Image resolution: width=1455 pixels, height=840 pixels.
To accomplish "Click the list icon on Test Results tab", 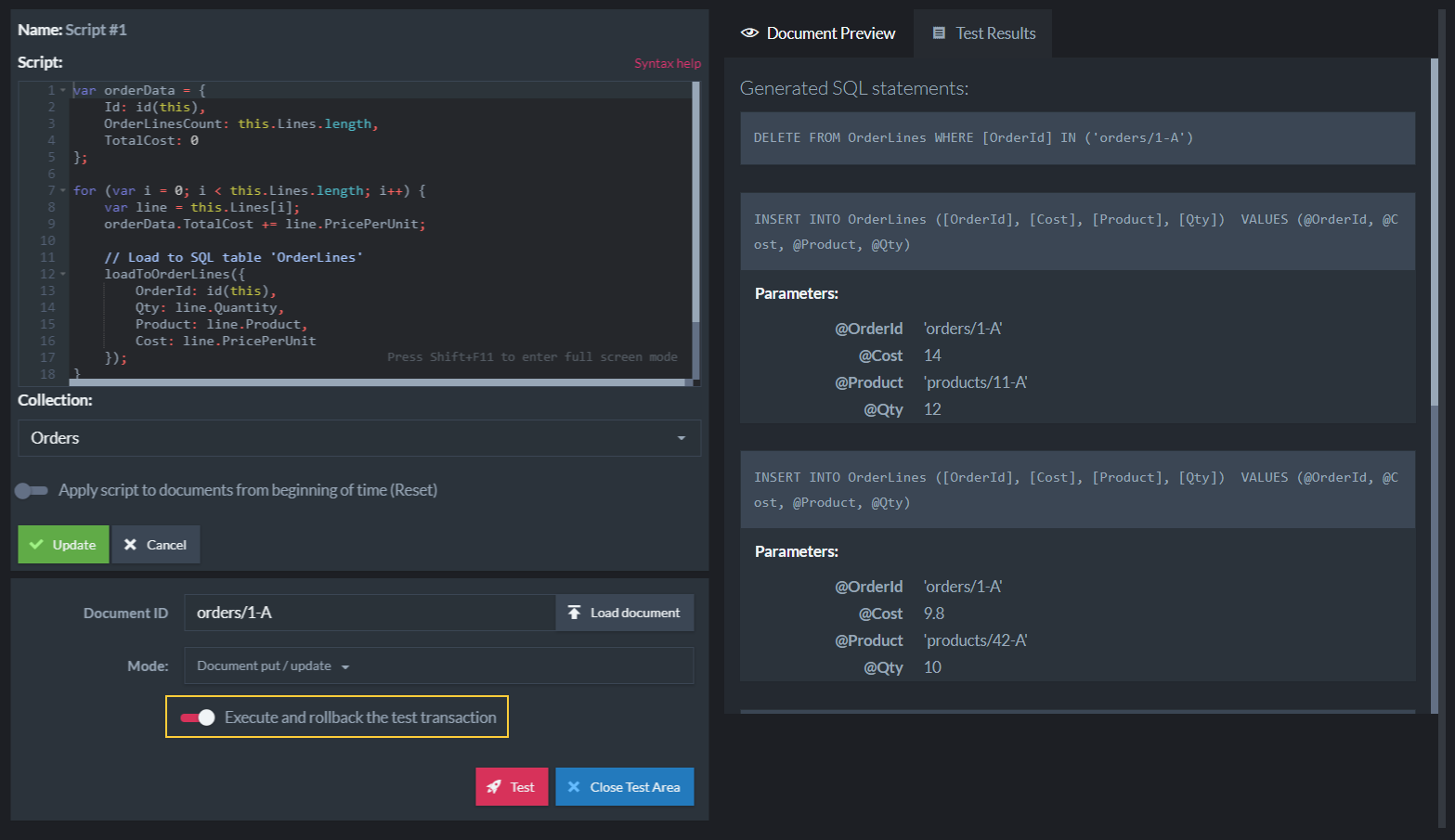I will pyautogui.click(x=939, y=33).
